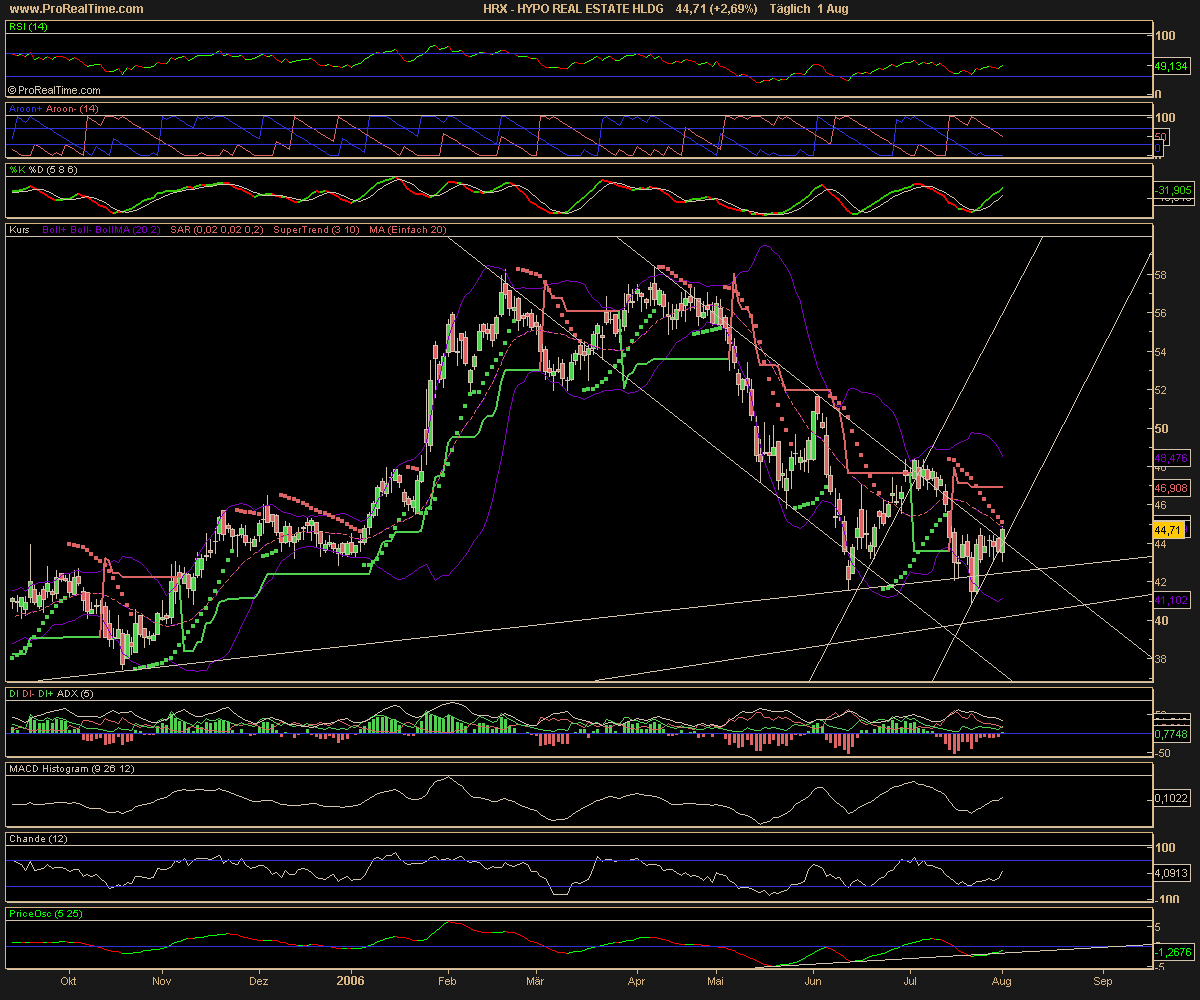Click the Aug month label on time axis
1200x1000 pixels.
(1003, 982)
